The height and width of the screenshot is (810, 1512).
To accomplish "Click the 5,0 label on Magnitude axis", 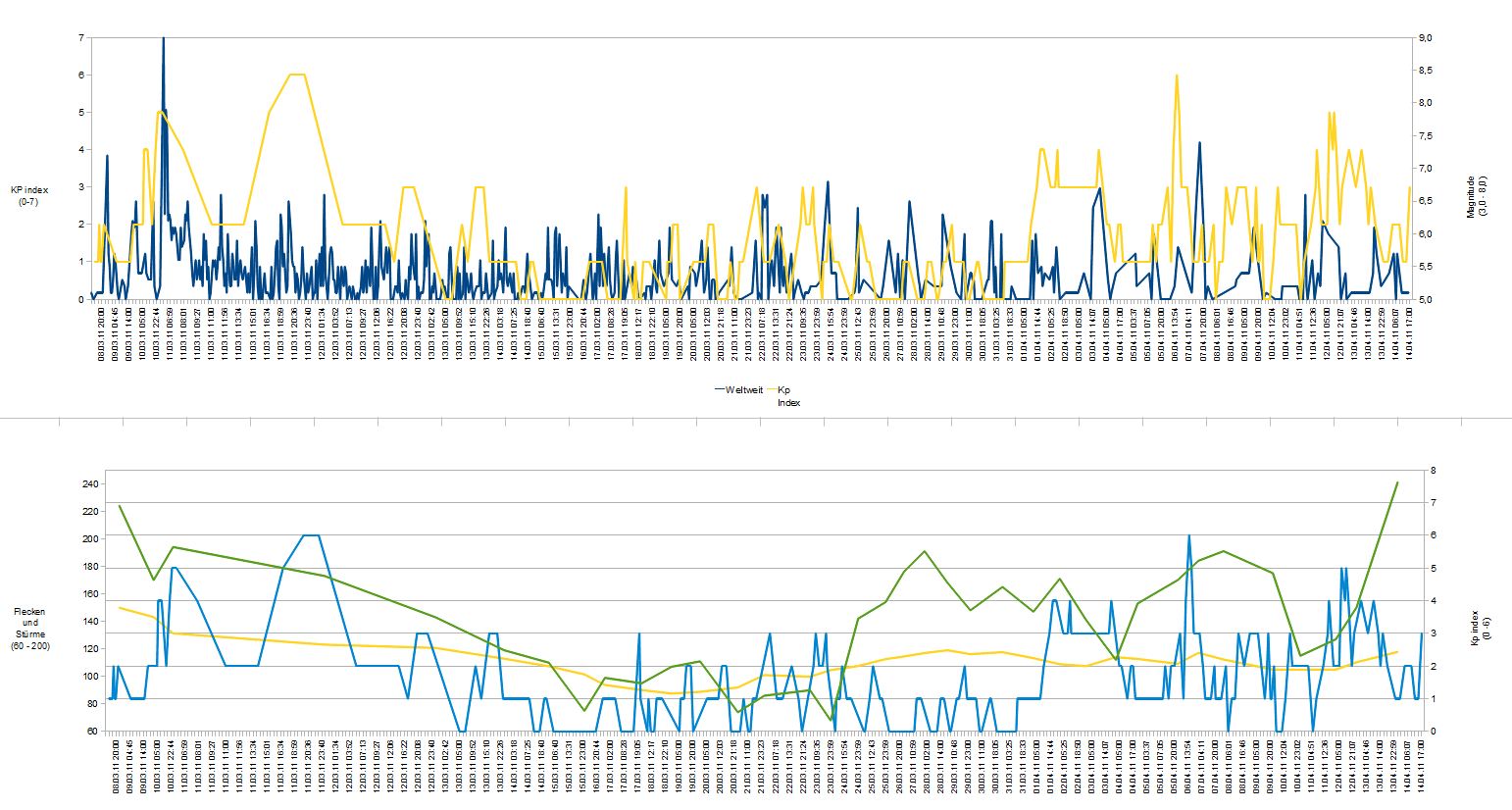I will pos(1424,299).
